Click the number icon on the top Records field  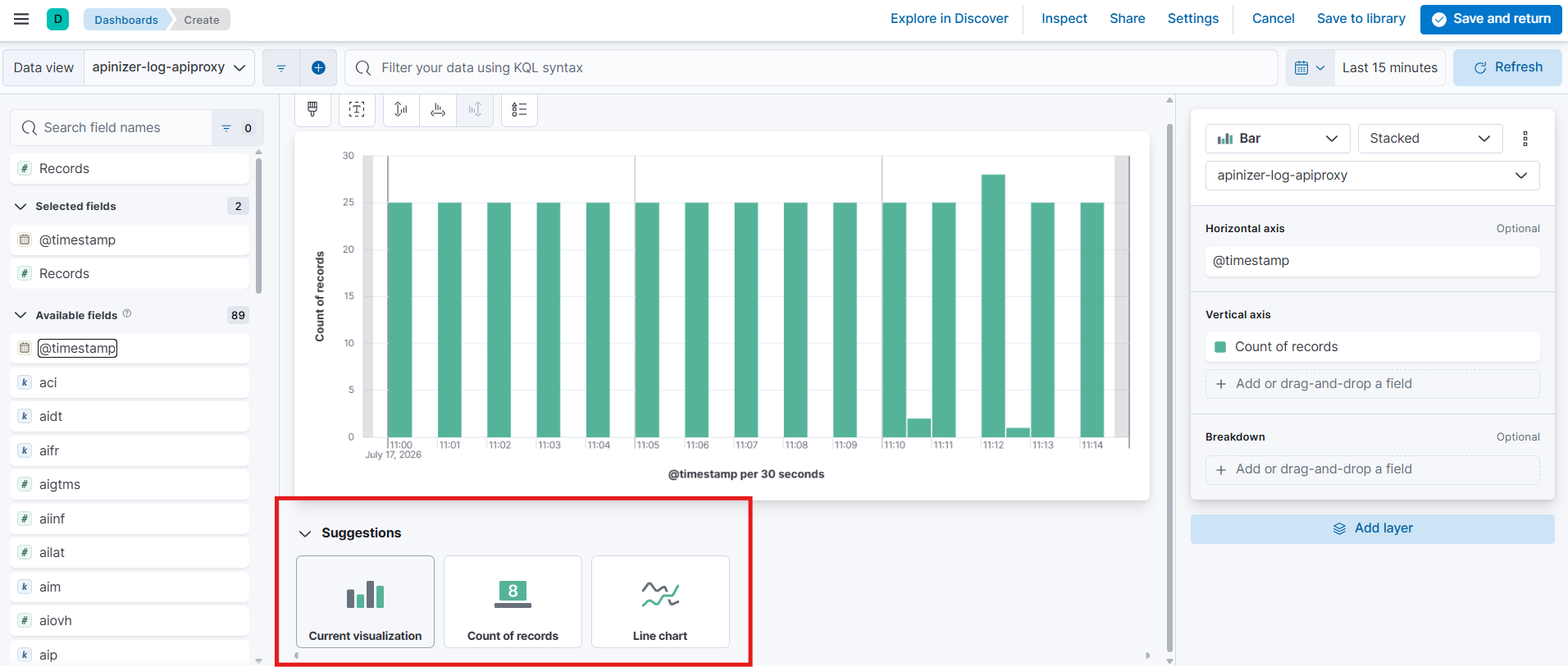coord(25,168)
